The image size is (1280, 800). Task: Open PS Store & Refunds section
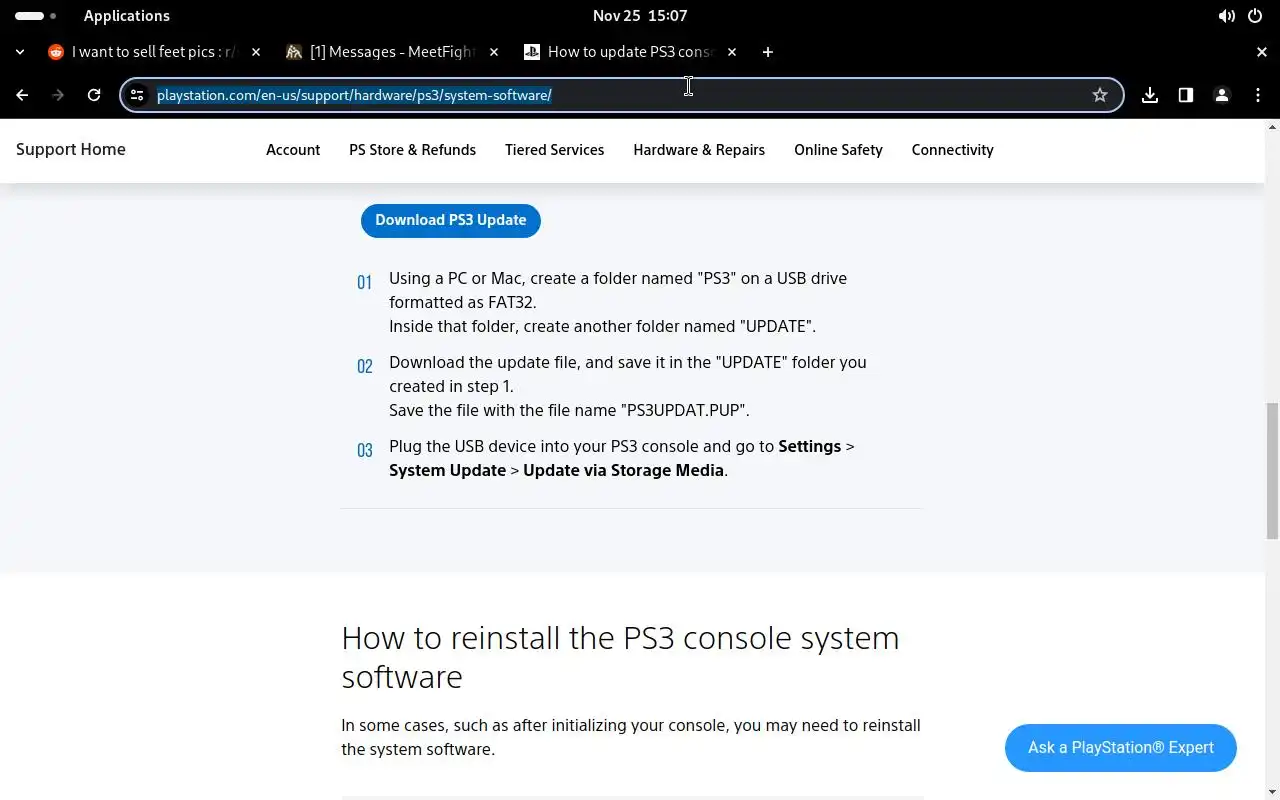[412, 150]
